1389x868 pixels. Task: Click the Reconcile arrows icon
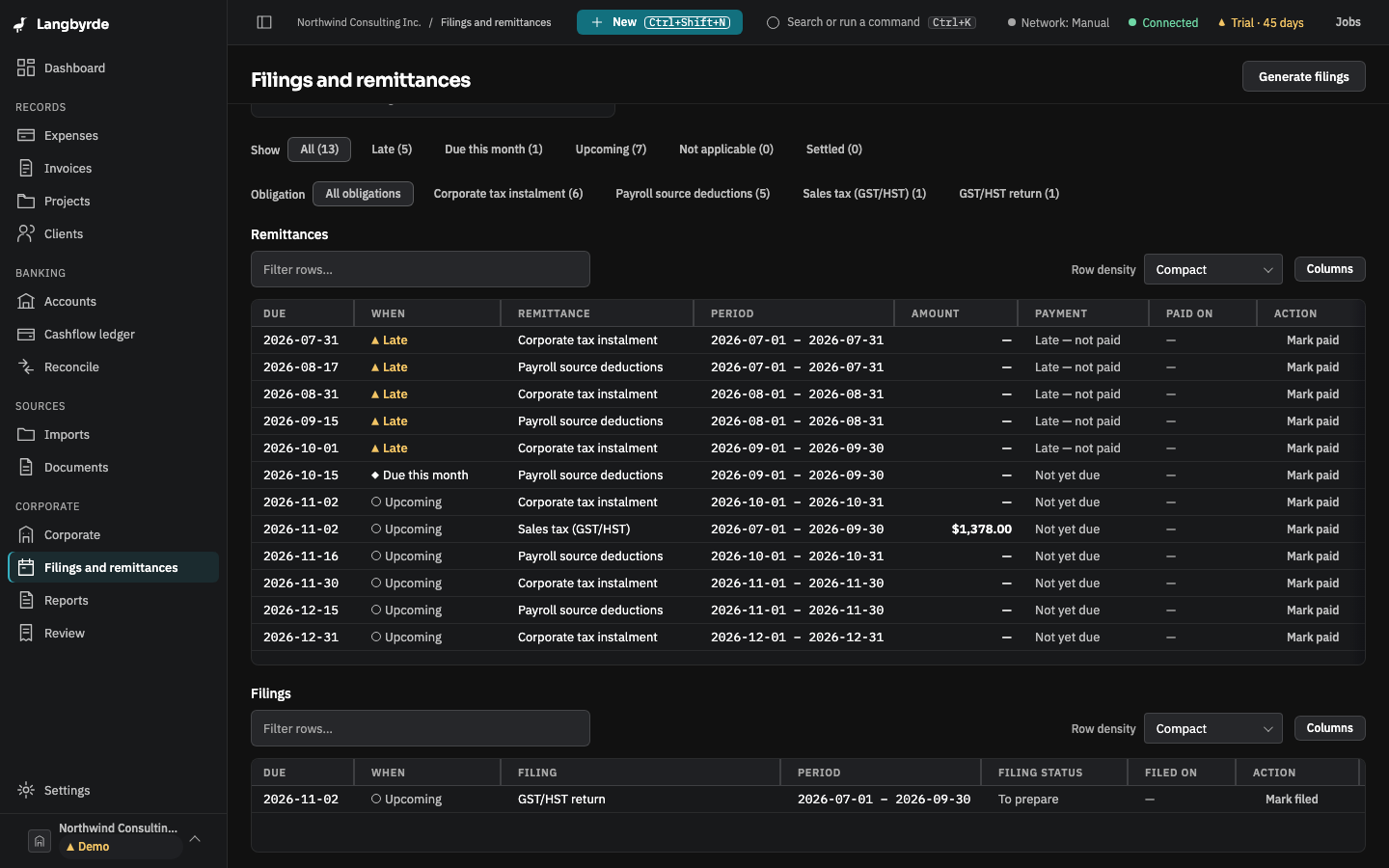pos(26,366)
